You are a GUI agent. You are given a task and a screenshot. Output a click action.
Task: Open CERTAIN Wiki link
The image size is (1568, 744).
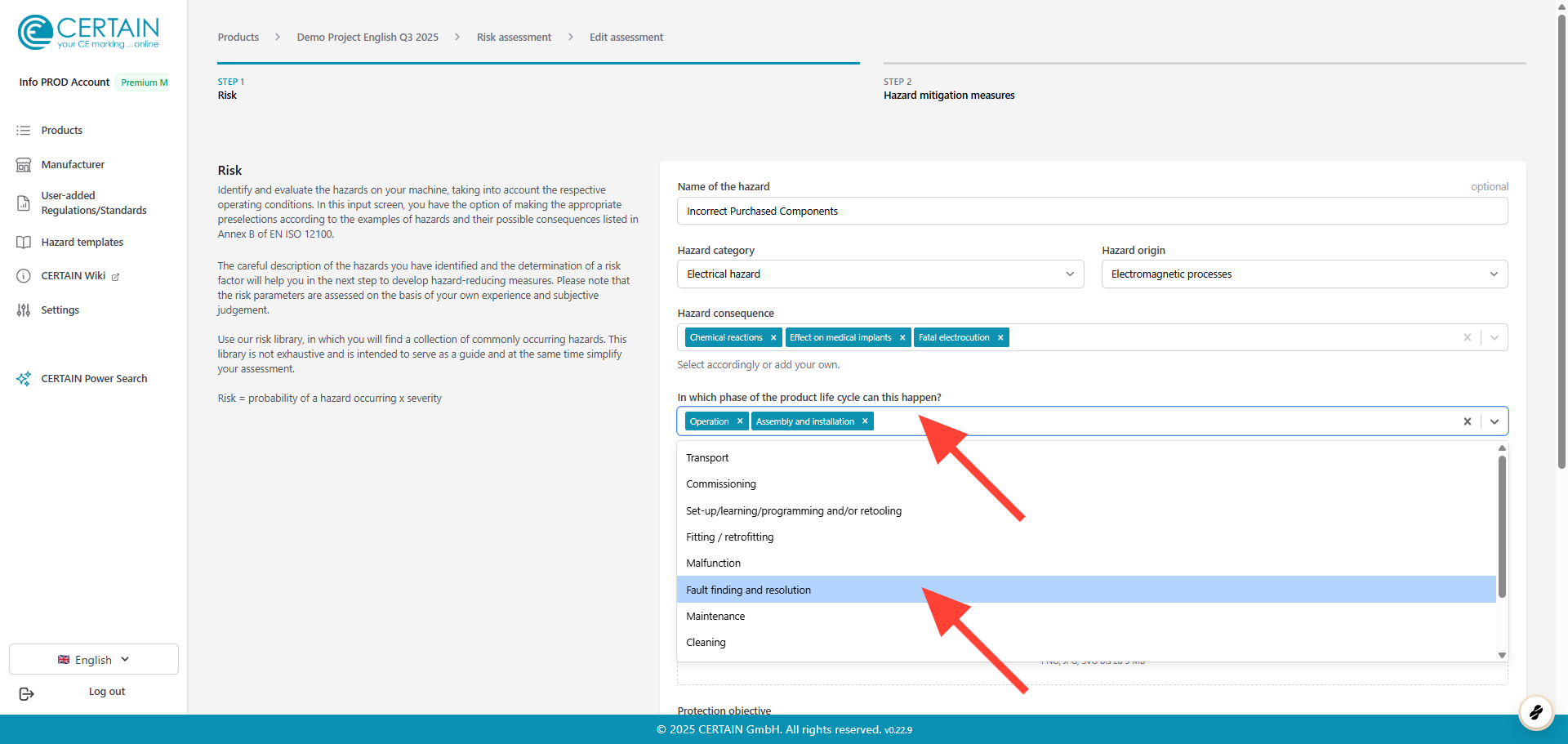(x=73, y=276)
